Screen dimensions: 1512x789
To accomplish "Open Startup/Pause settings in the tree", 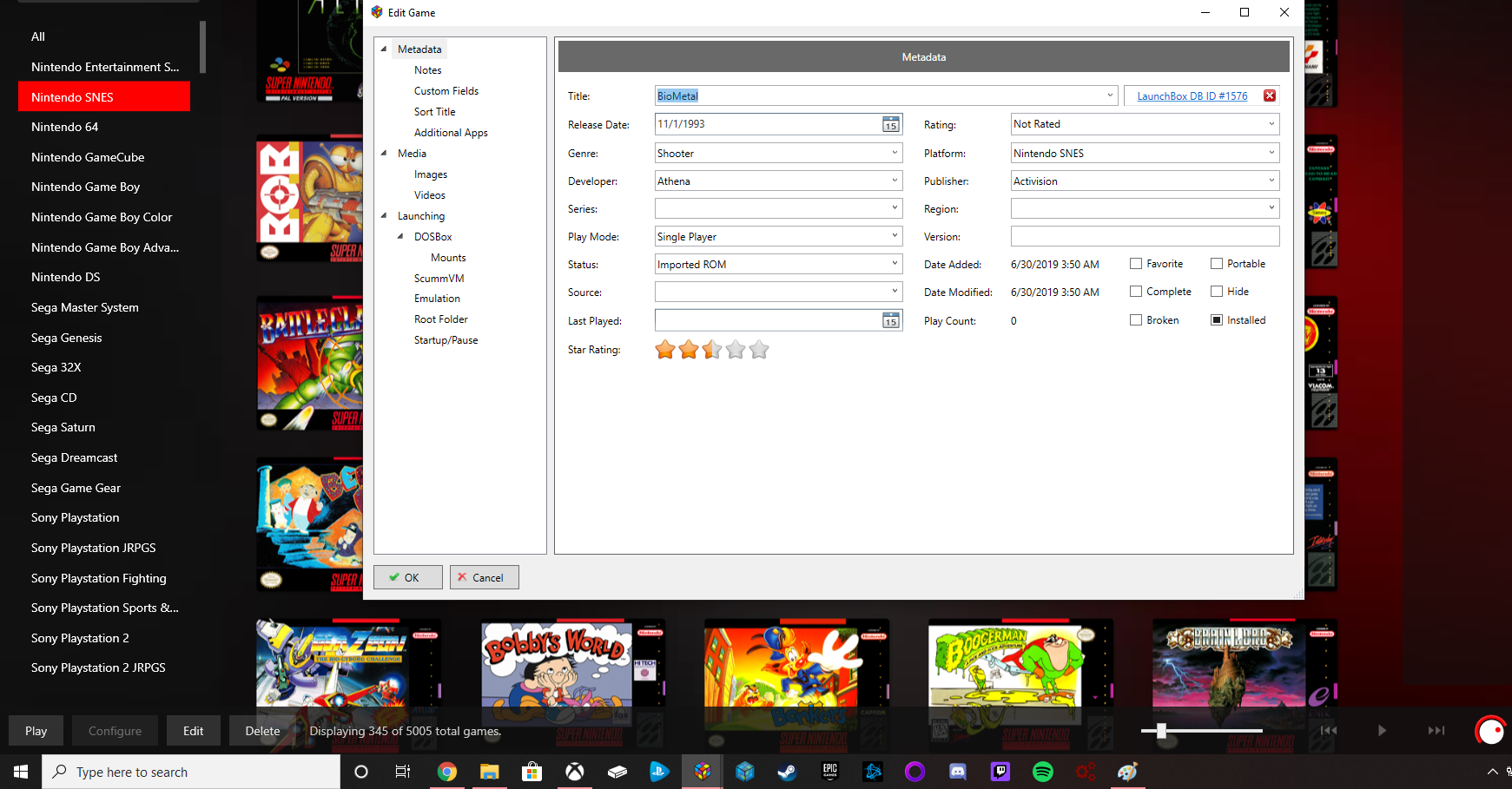I will [x=446, y=340].
